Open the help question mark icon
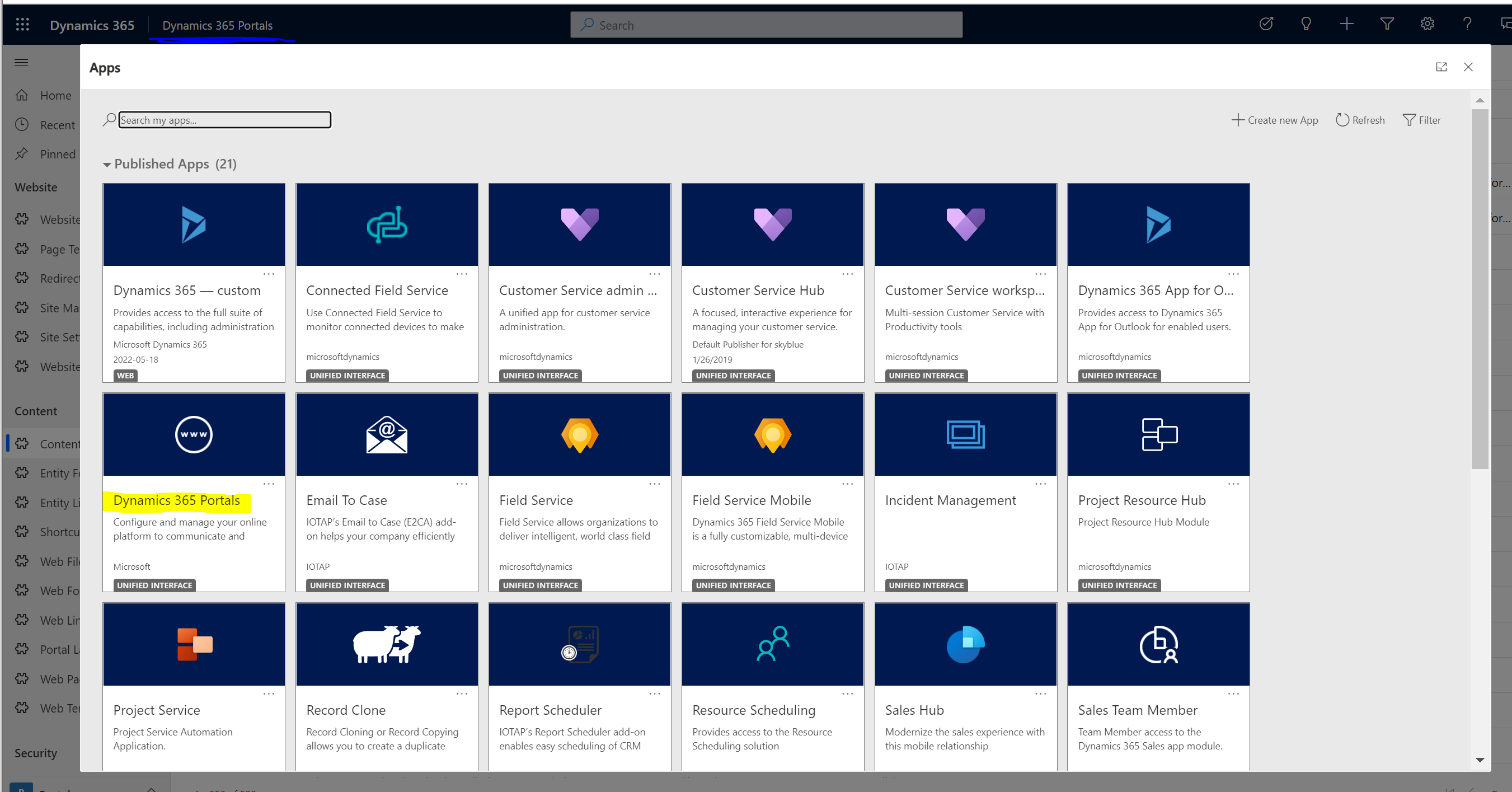The height and width of the screenshot is (792, 1512). tap(1467, 24)
